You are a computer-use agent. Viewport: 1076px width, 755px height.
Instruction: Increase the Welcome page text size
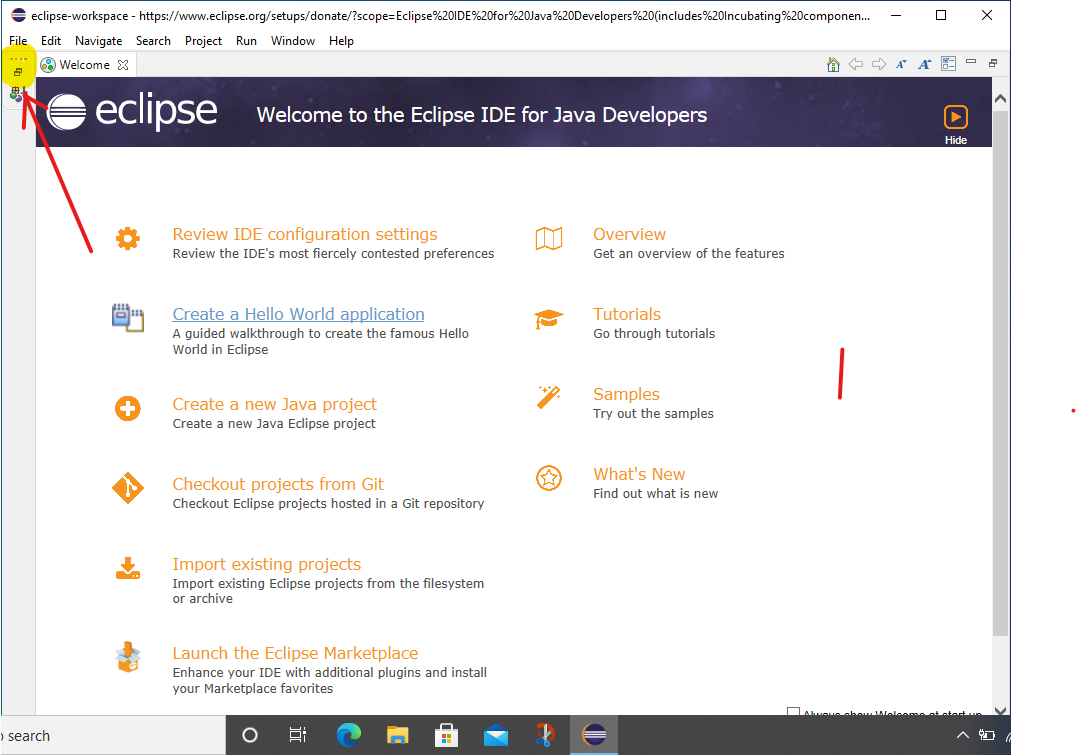point(925,63)
